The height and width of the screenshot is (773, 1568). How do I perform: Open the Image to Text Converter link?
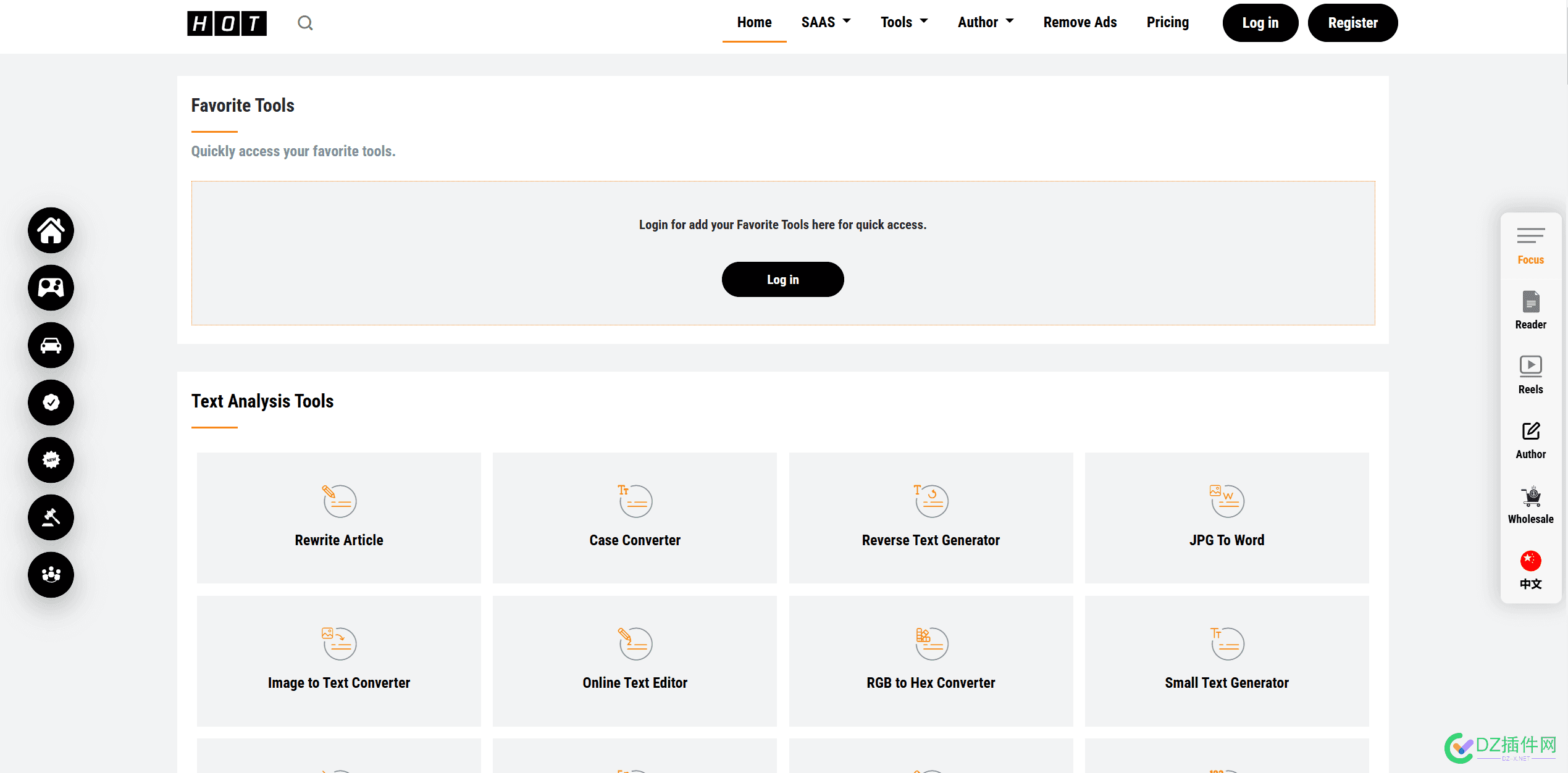pos(339,683)
